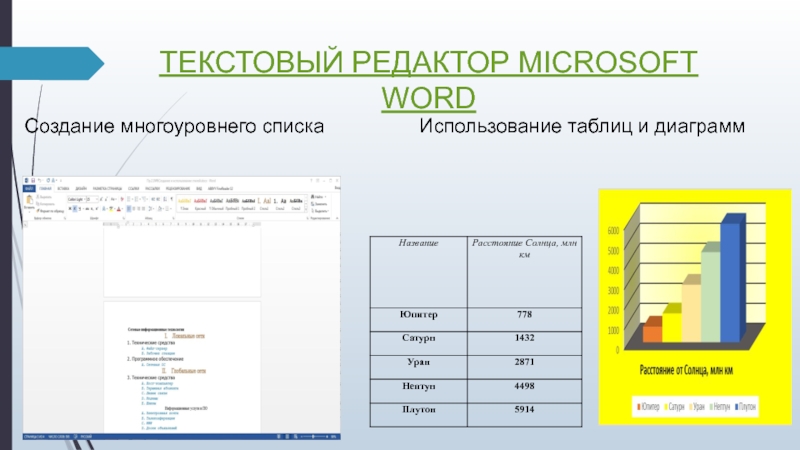The height and width of the screenshot is (450, 800).
Task: Click the Undo arrow in Word quick access toolbar
Action: pyautogui.click(x=39, y=180)
